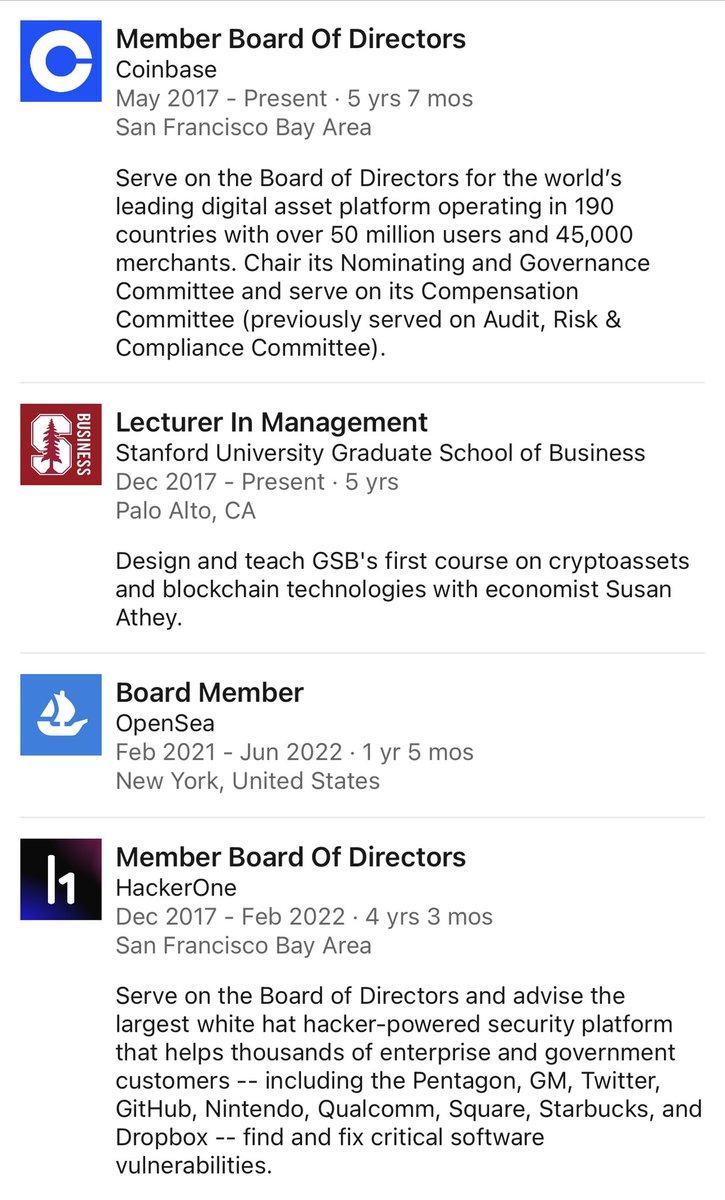Click the Dec 2017 - Feb 2022 dates
Screen dimensions: 725x1200
pyautogui.click(x=231, y=916)
